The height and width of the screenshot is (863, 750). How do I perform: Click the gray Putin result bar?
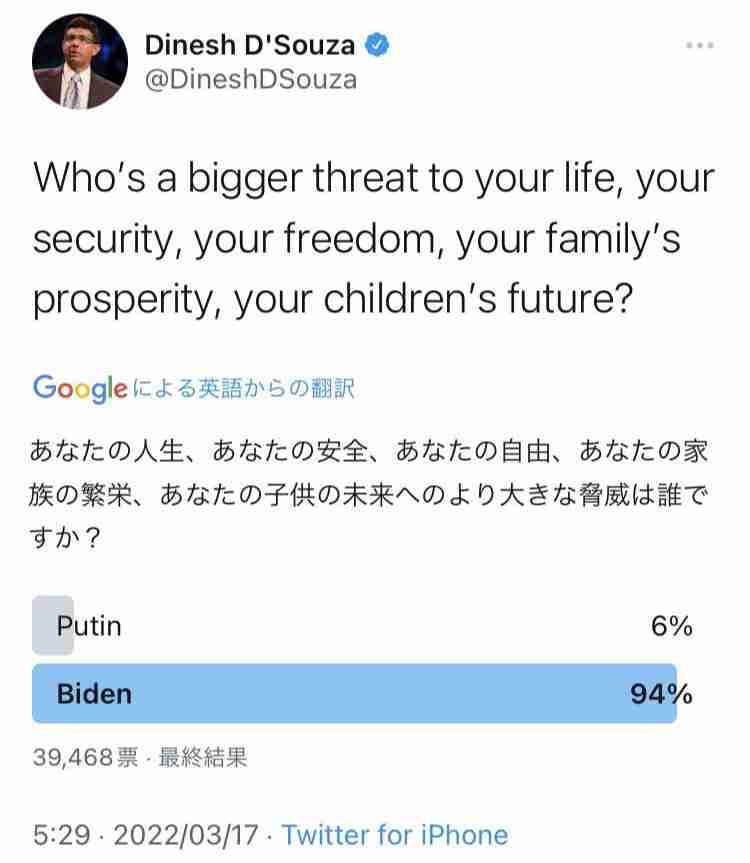(x=53, y=625)
